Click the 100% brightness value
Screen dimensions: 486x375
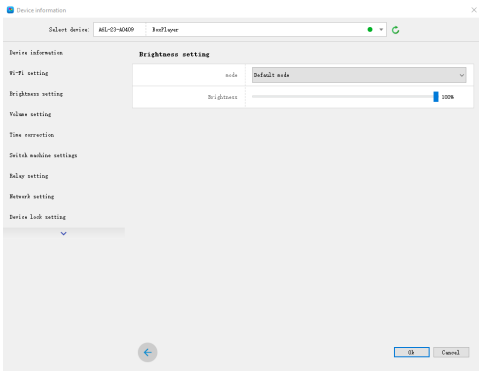[x=448, y=97]
